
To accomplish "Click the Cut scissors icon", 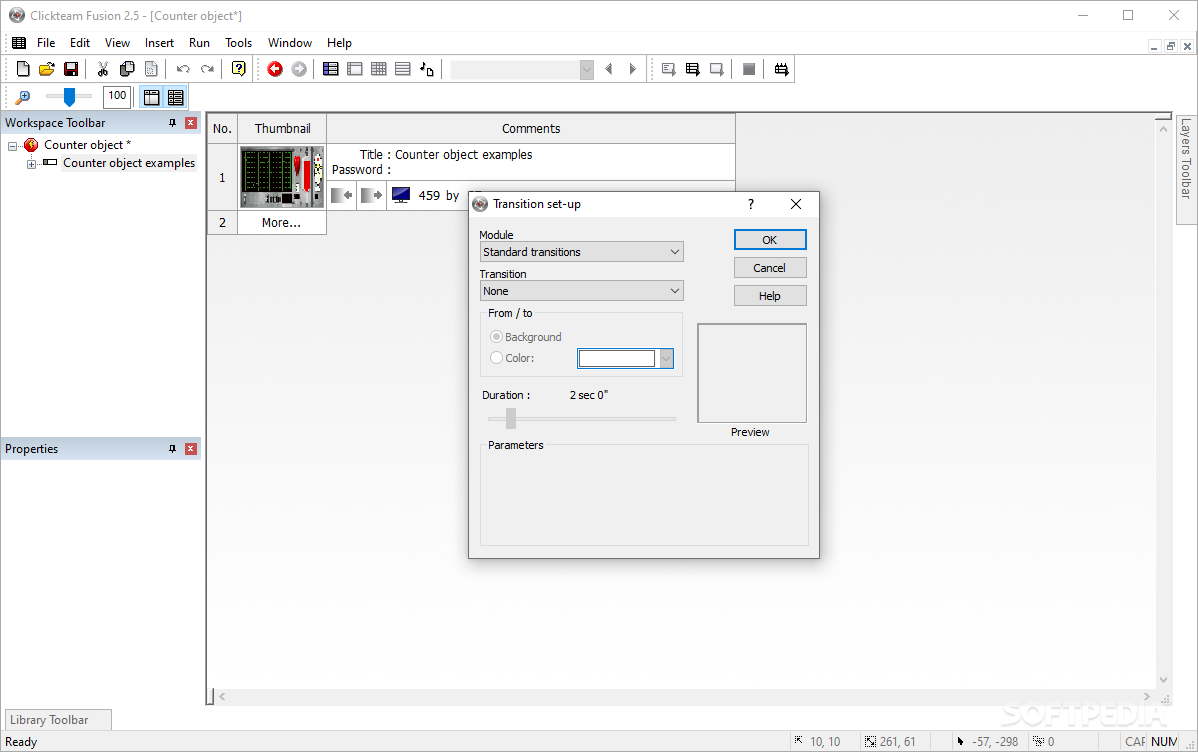I will pos(102,70).
